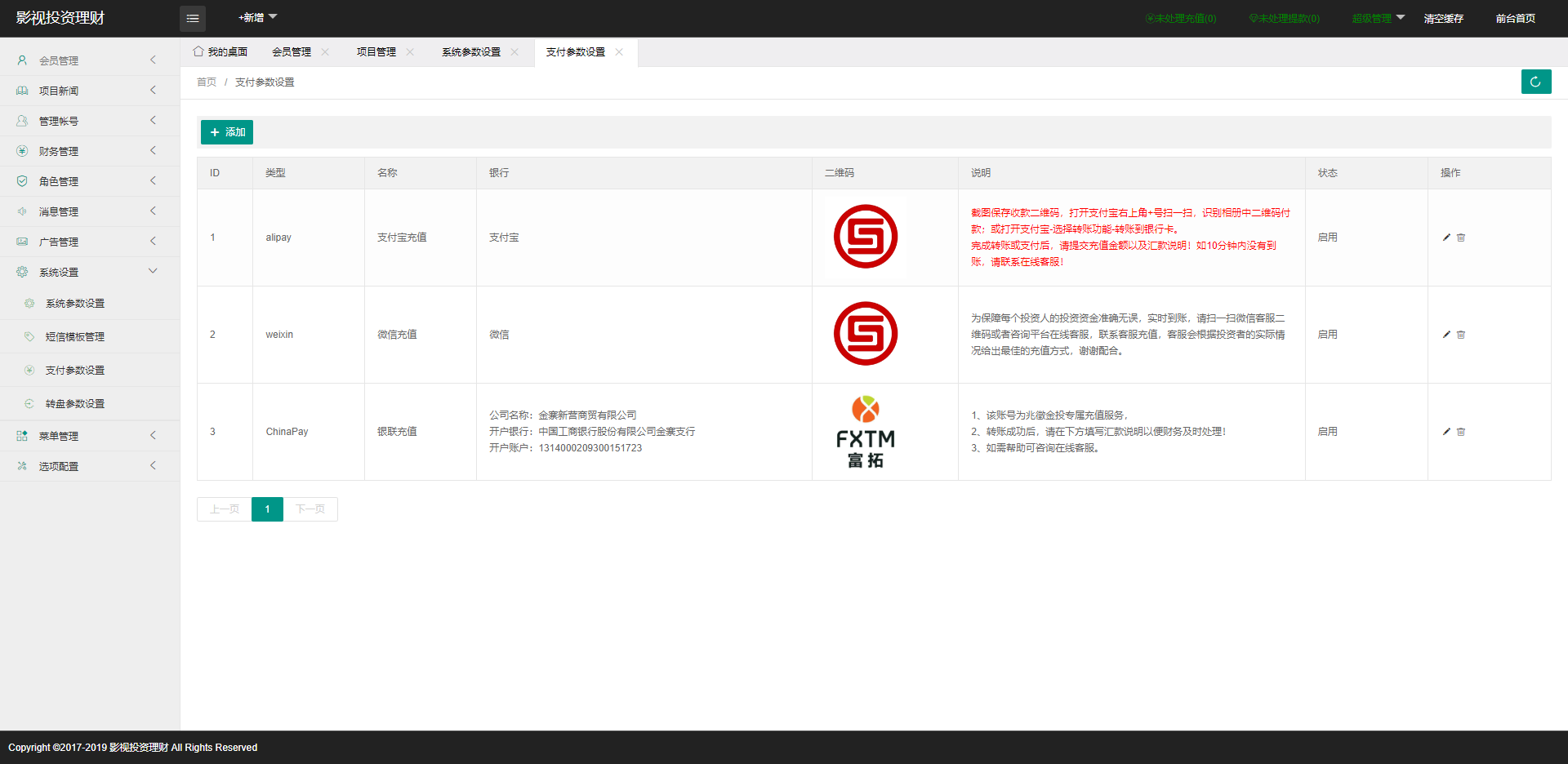Click 清空缓存 in the top bar

(1443, 18)
